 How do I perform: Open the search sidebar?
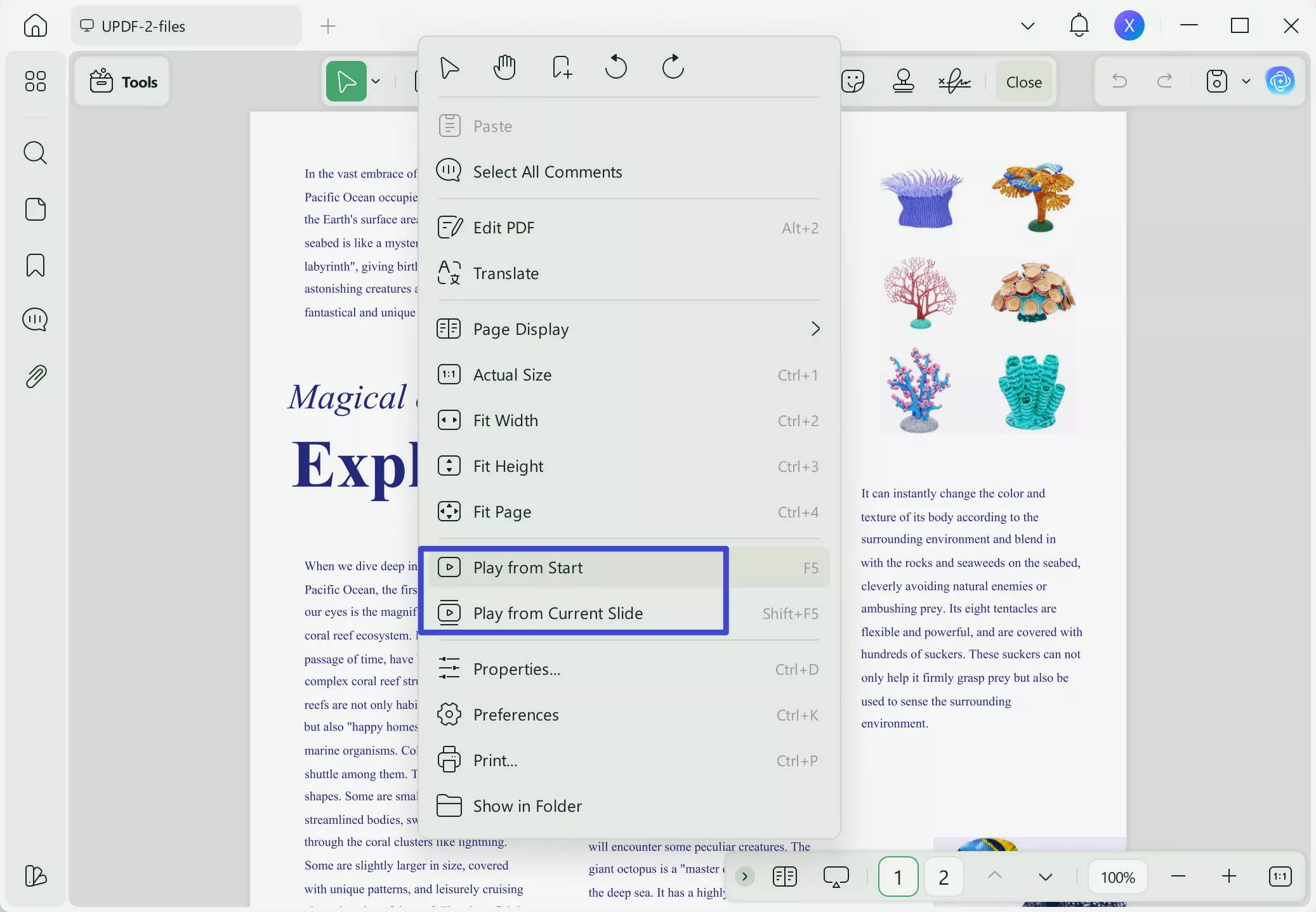pos(36,152)
